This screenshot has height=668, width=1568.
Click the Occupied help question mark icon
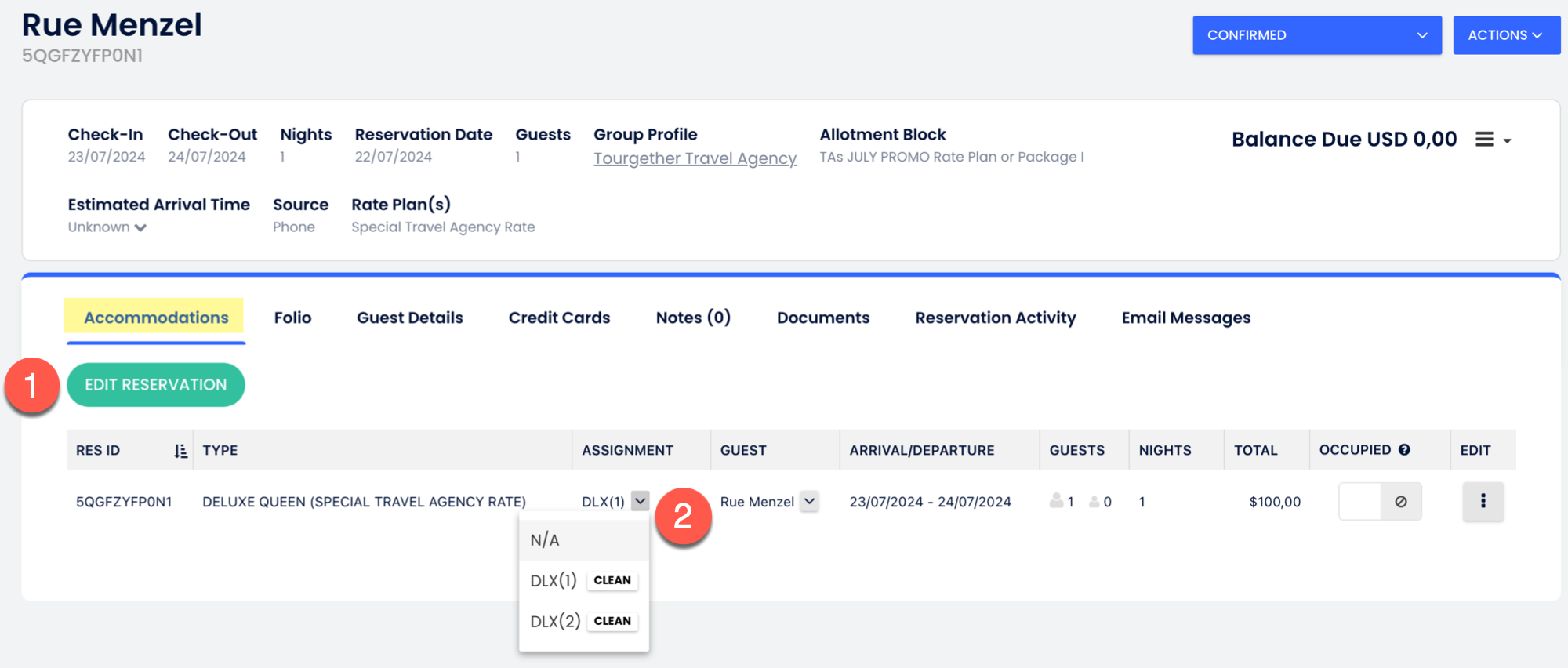pos(1404,450)
